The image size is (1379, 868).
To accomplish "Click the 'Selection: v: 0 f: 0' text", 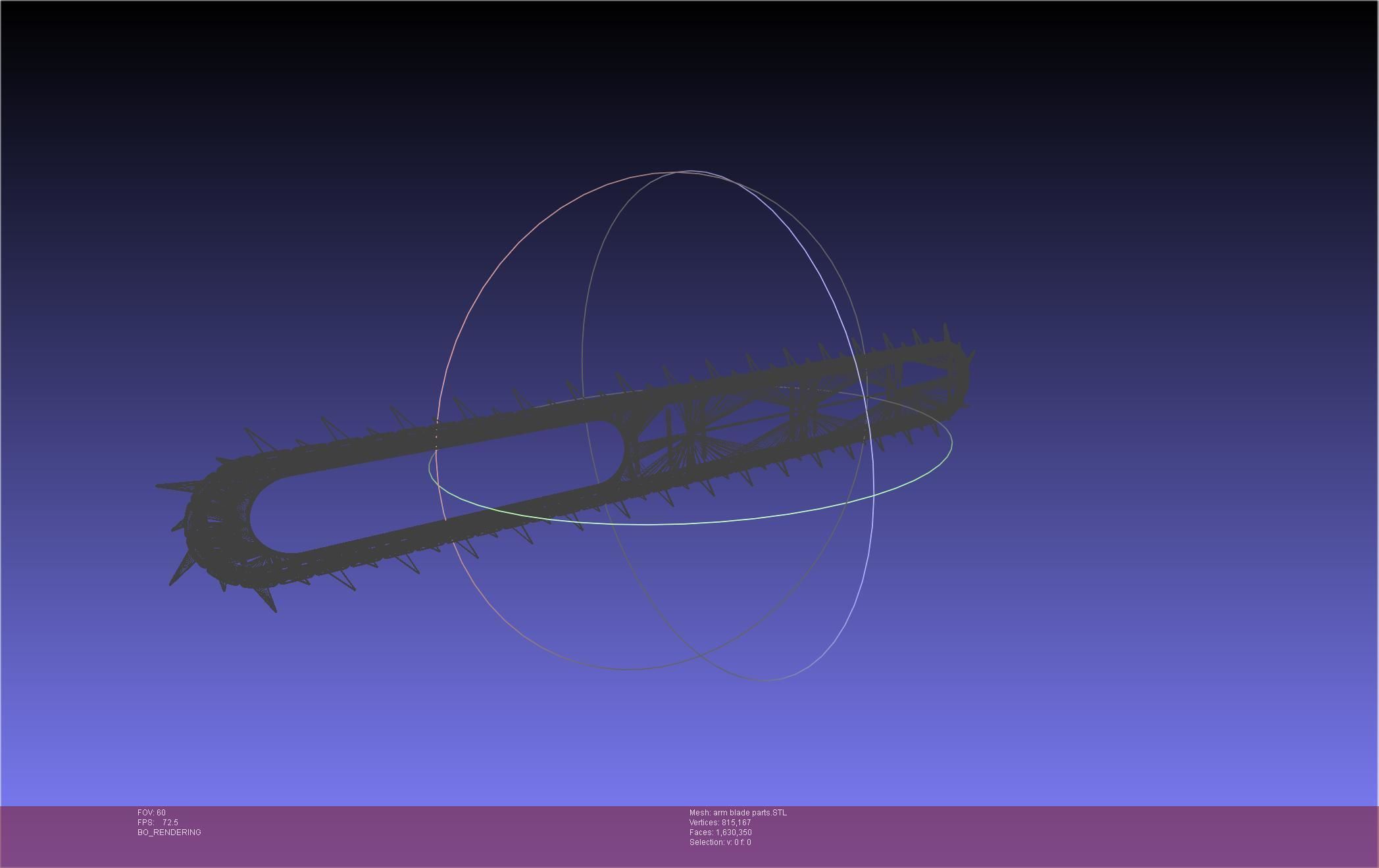I will pyautogui.click(x=720, y=842).
